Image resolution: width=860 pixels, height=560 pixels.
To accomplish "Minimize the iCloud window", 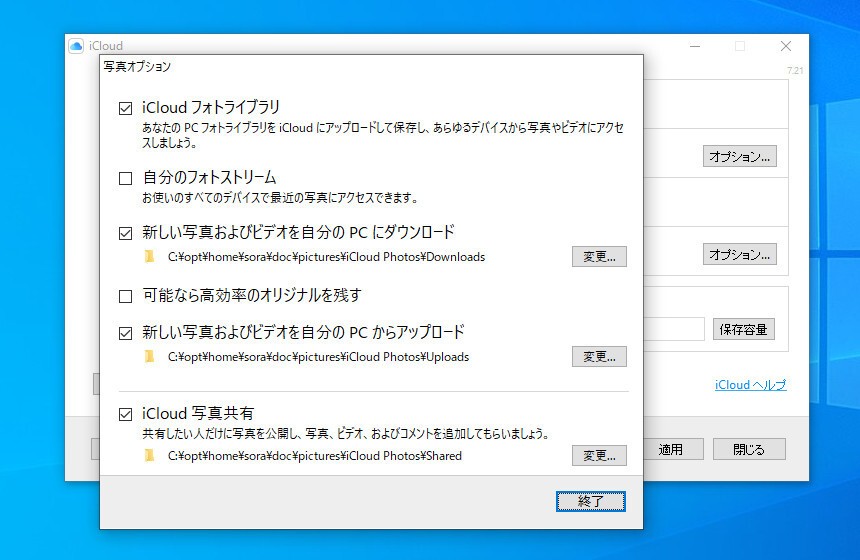I will tap(695, 46).
